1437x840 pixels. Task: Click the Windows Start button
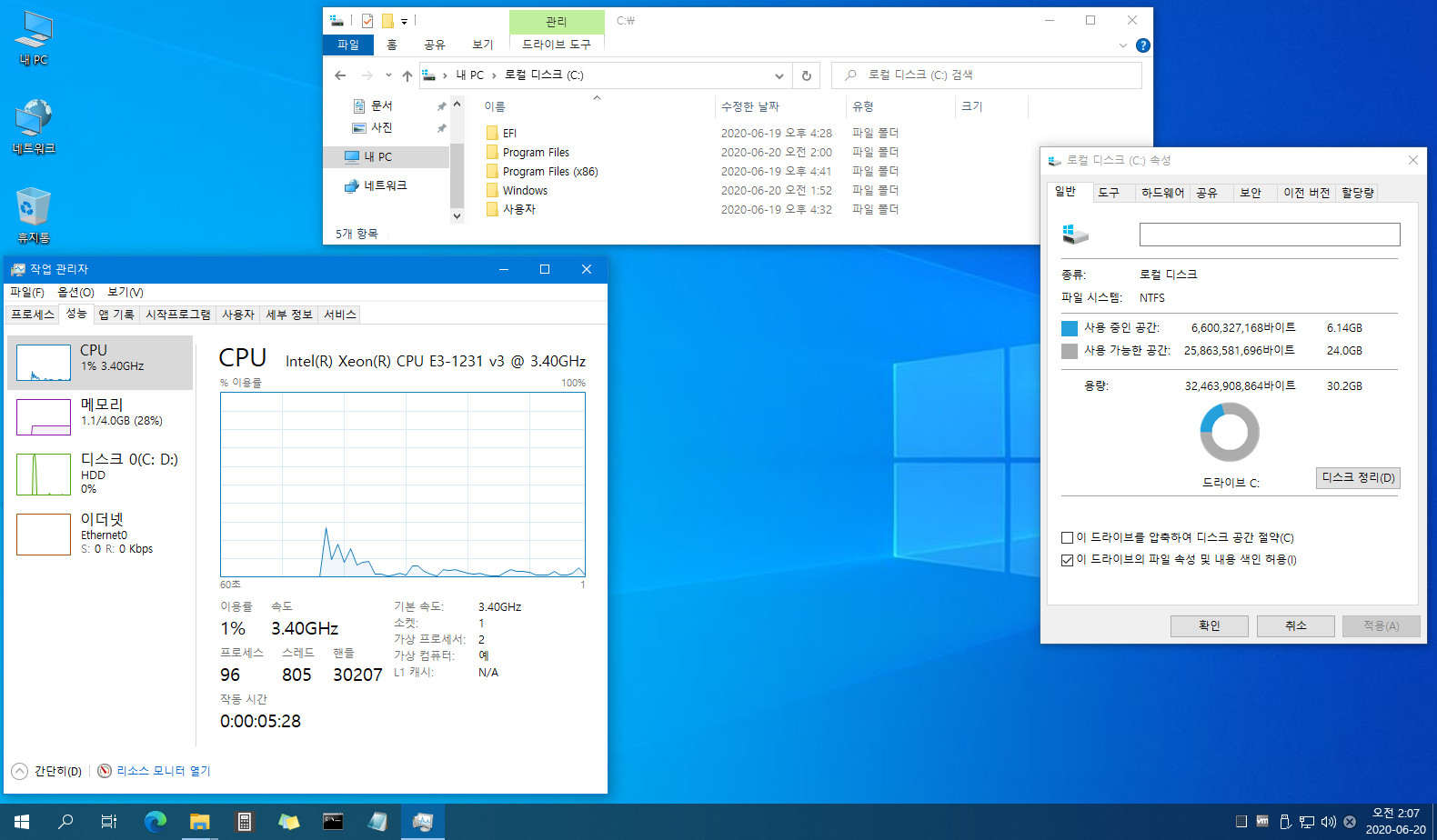tap(22, 822)
